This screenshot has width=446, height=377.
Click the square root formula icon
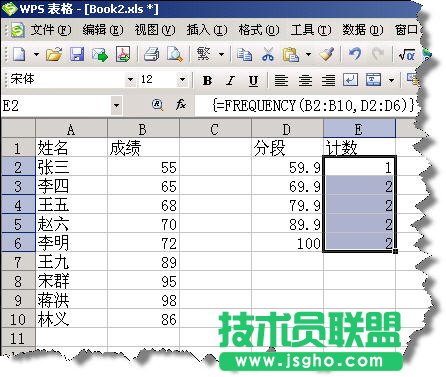tap(407, 54)
